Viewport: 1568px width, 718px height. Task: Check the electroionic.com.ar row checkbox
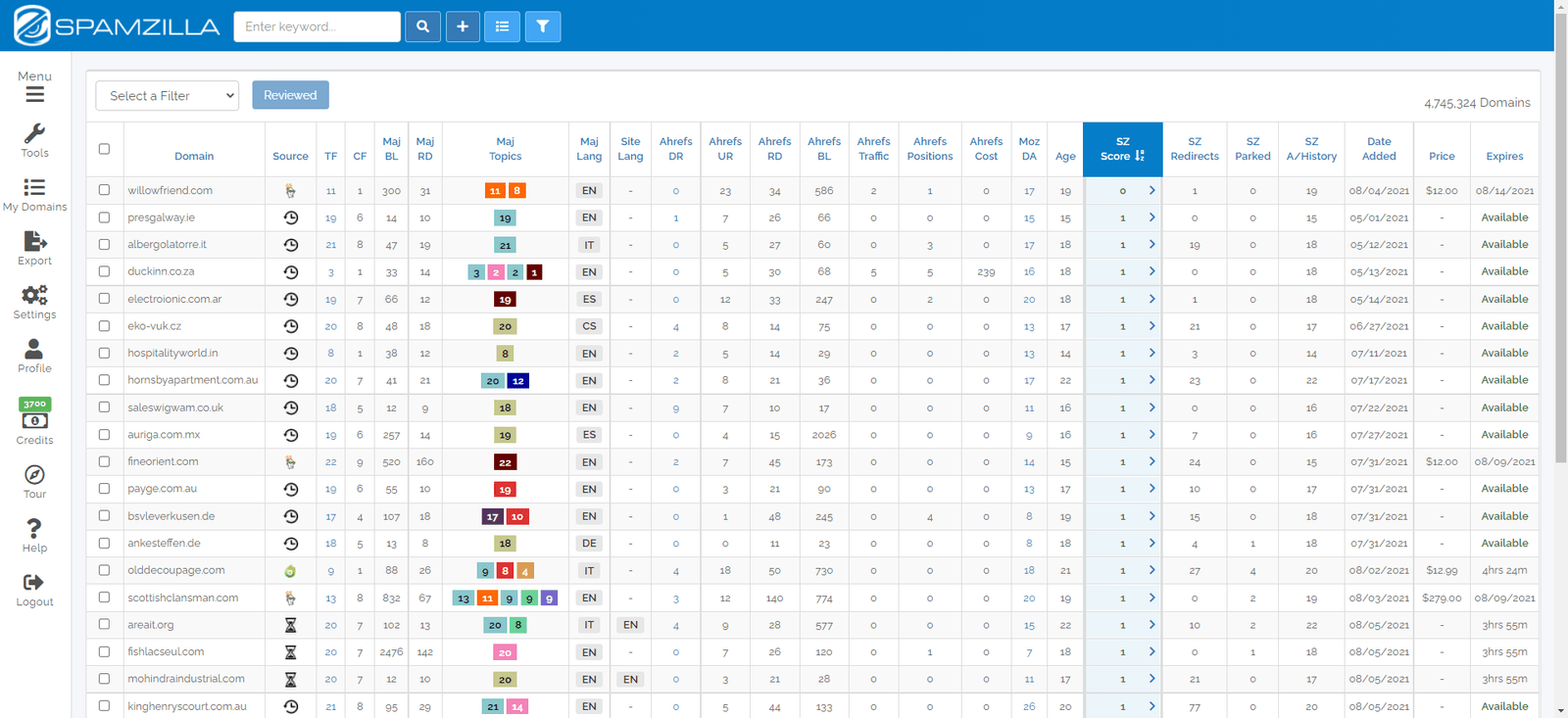point(104,299)
